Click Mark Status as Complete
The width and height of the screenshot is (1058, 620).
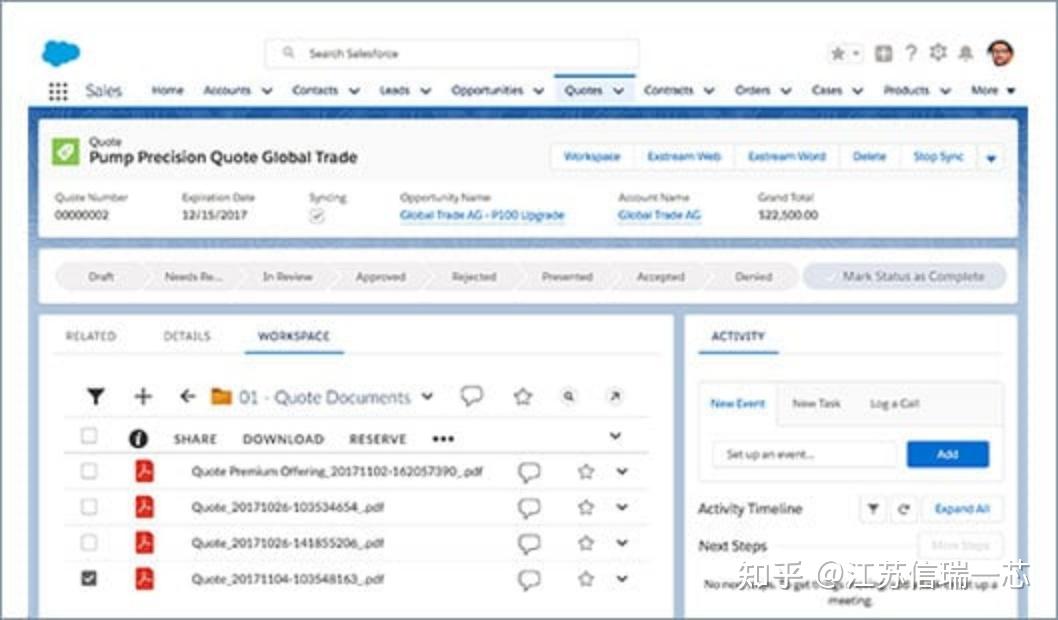tap(905, 277)
